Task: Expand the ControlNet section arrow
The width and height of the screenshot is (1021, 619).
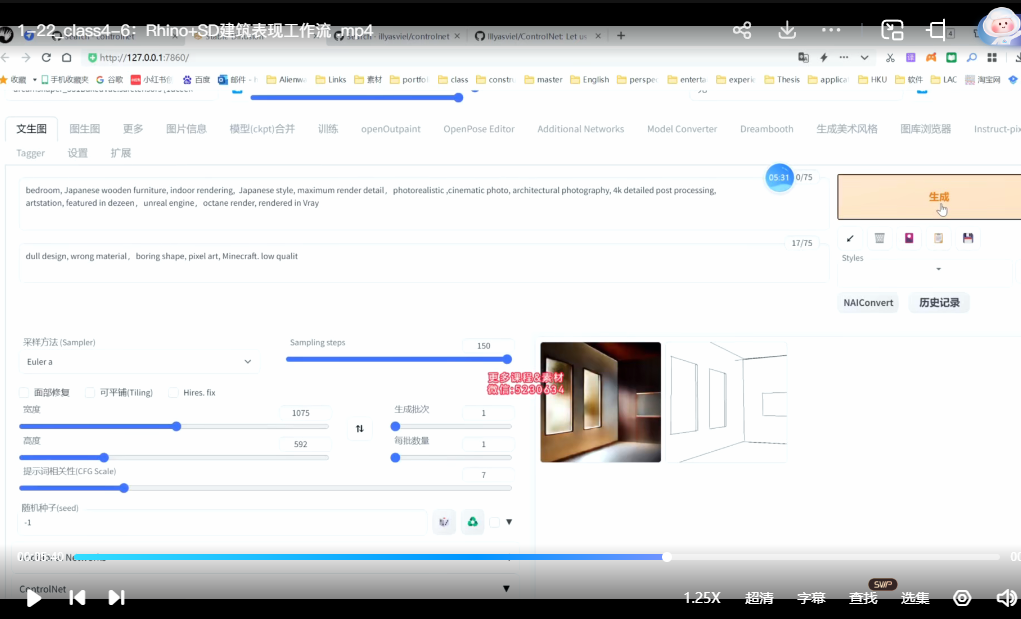Action: (x=506, y=588)
